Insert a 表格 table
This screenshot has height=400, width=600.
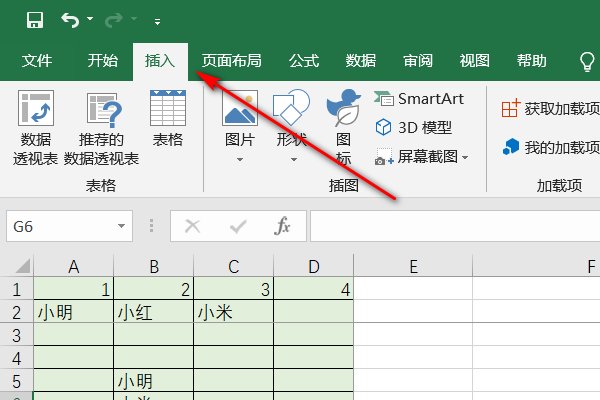[168, 119]
